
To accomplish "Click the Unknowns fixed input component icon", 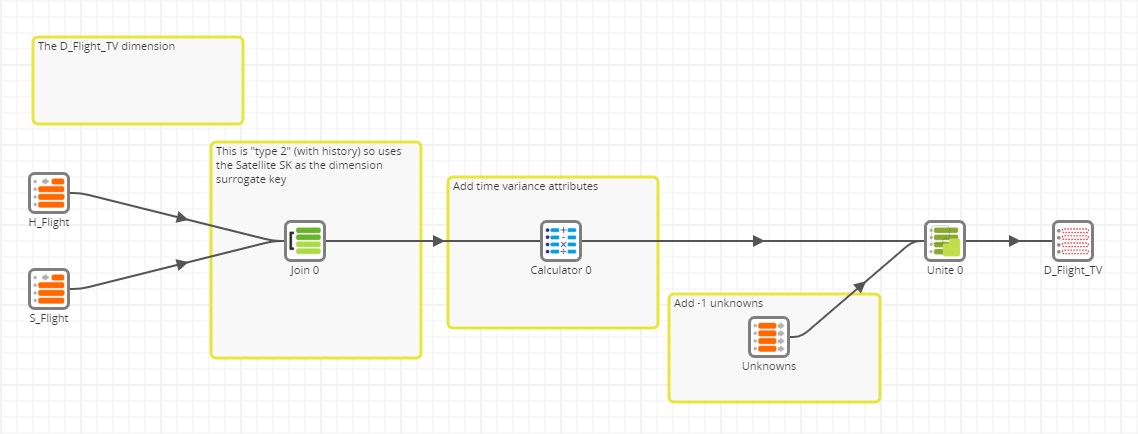I will coord(769,337).
